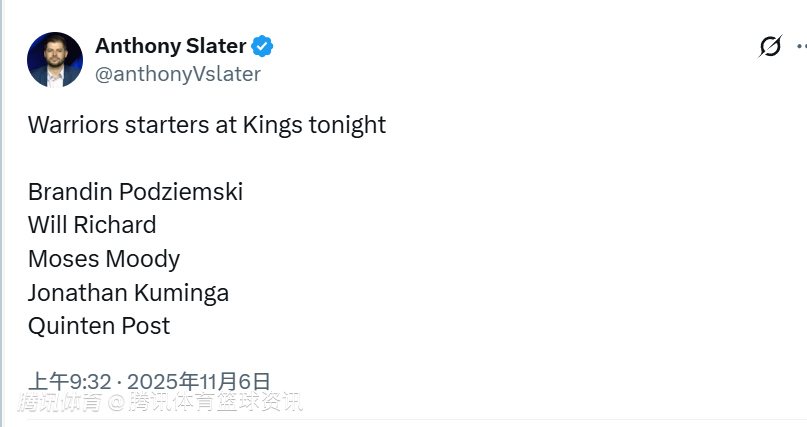Click the Will Richard line
This screenshot has width=807, height=427.
click(x=92, y=225)
